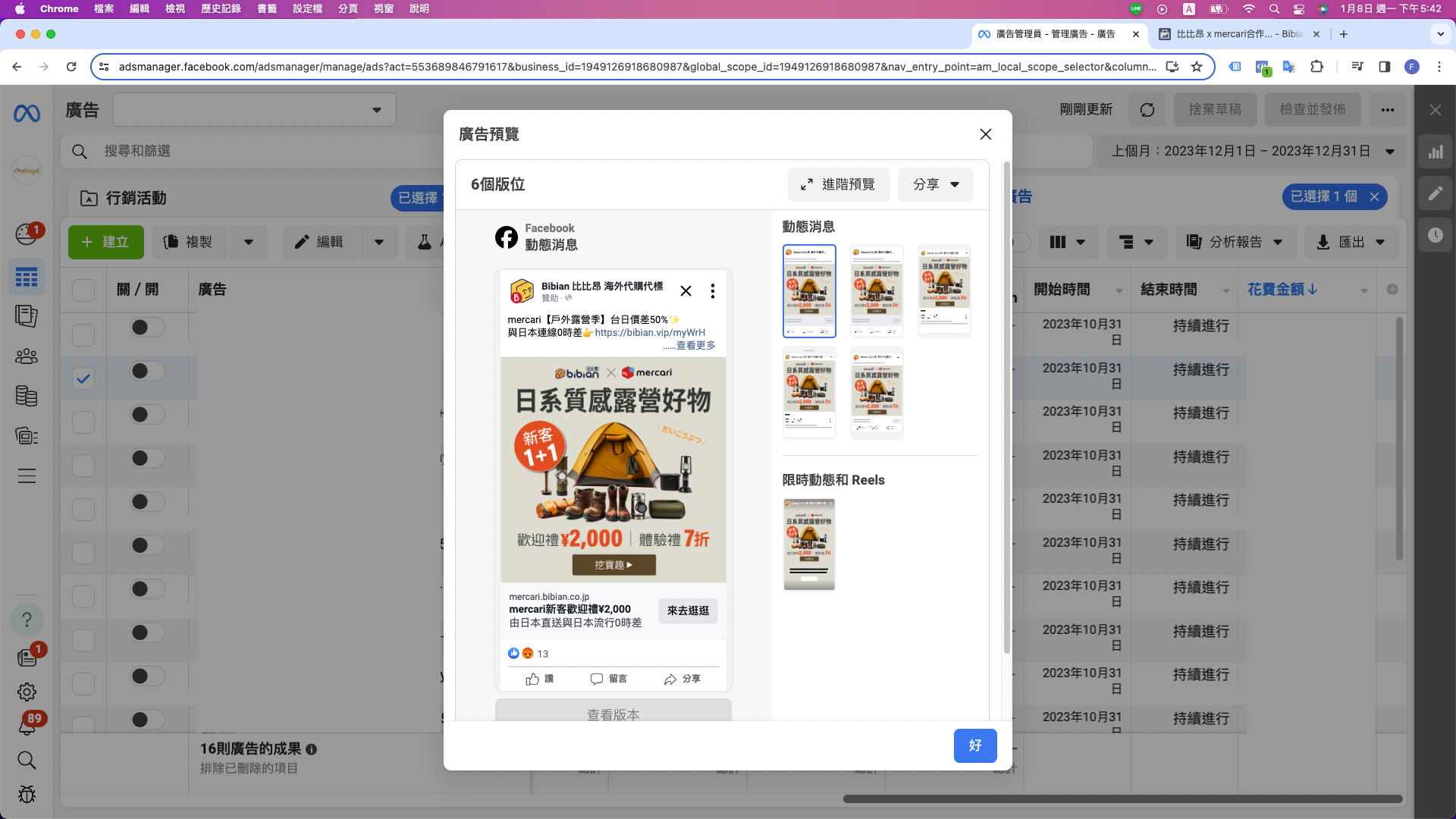1456x819 pixels.
Task: Click the 進階預覽 button
Action: [x=839, y=184]
